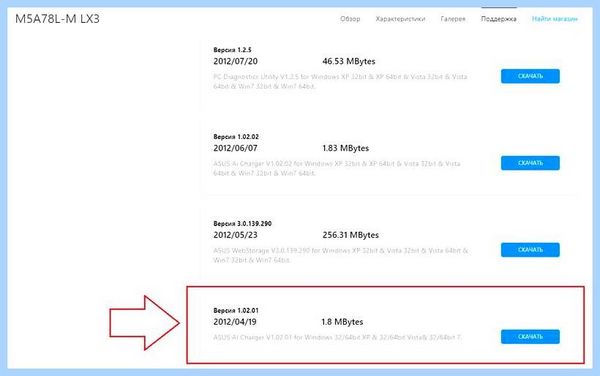Select the size 1.8 MBytes

coord(342,322)
